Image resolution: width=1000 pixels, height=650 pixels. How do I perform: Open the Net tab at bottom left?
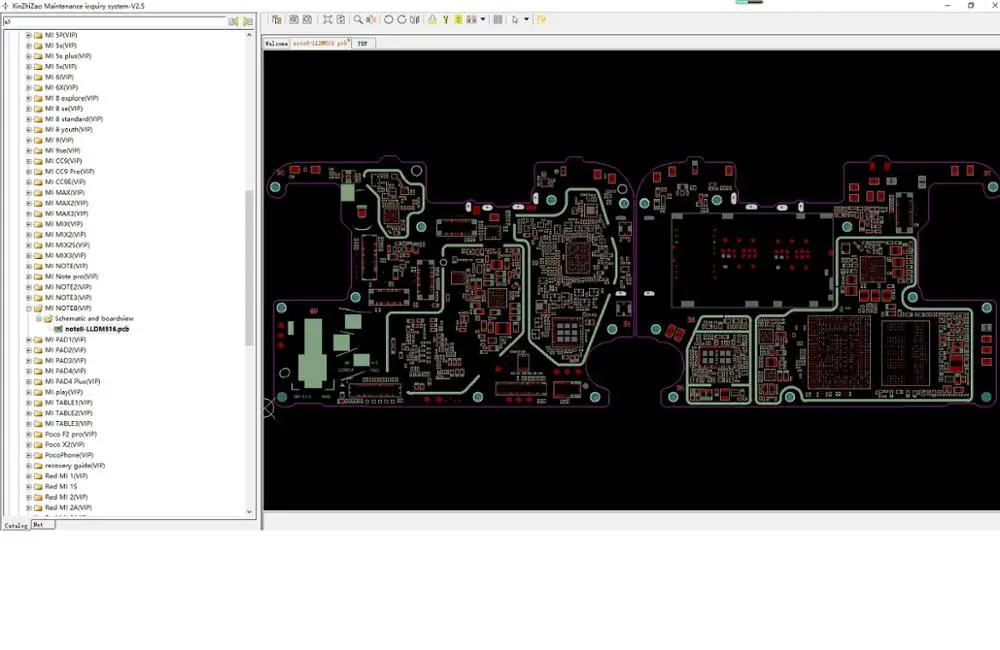tap(38, 524)
